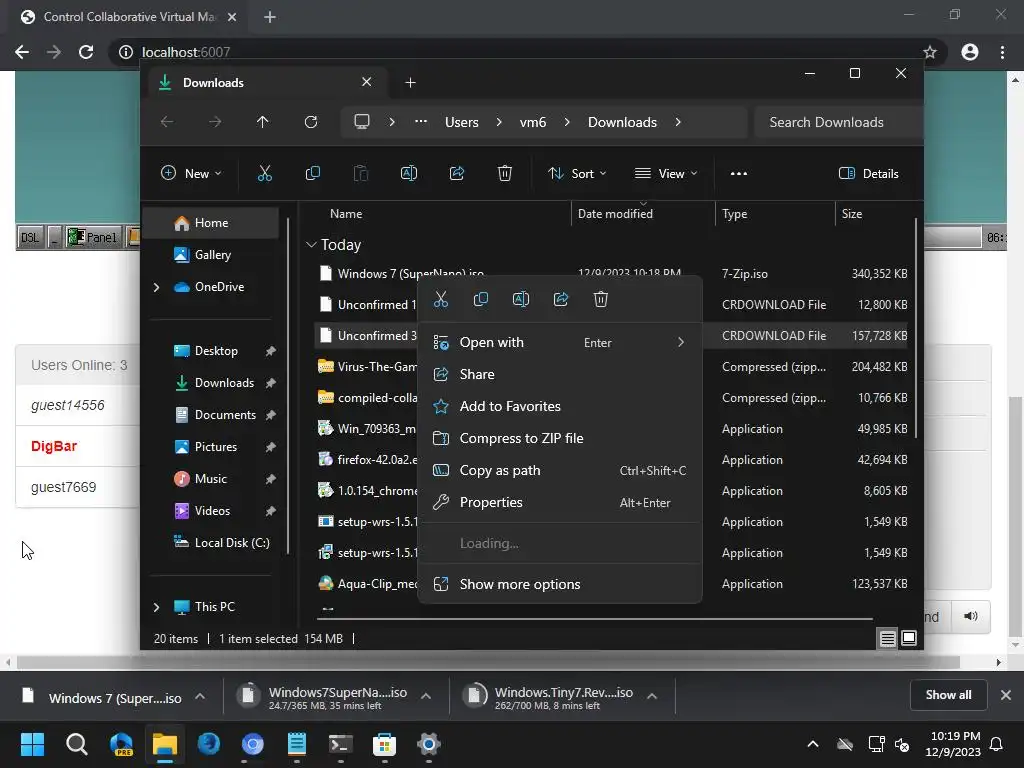Collapse the Today group
1024x768 pixels.
pyautogui.click(x=311, y=245)
